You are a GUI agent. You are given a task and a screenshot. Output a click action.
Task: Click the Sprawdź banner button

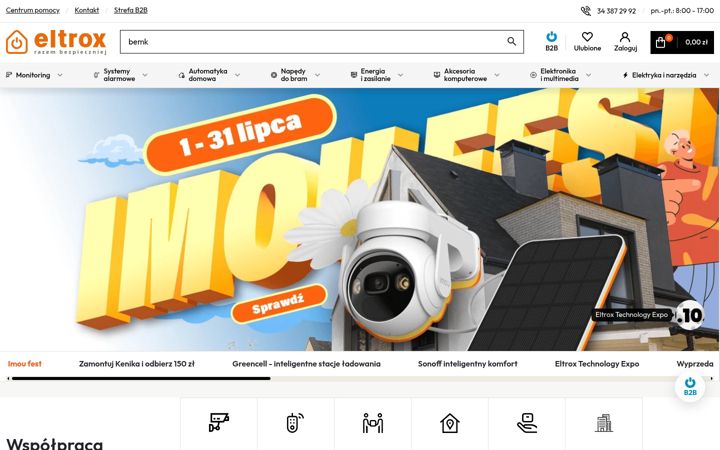(x=279, y=304)
